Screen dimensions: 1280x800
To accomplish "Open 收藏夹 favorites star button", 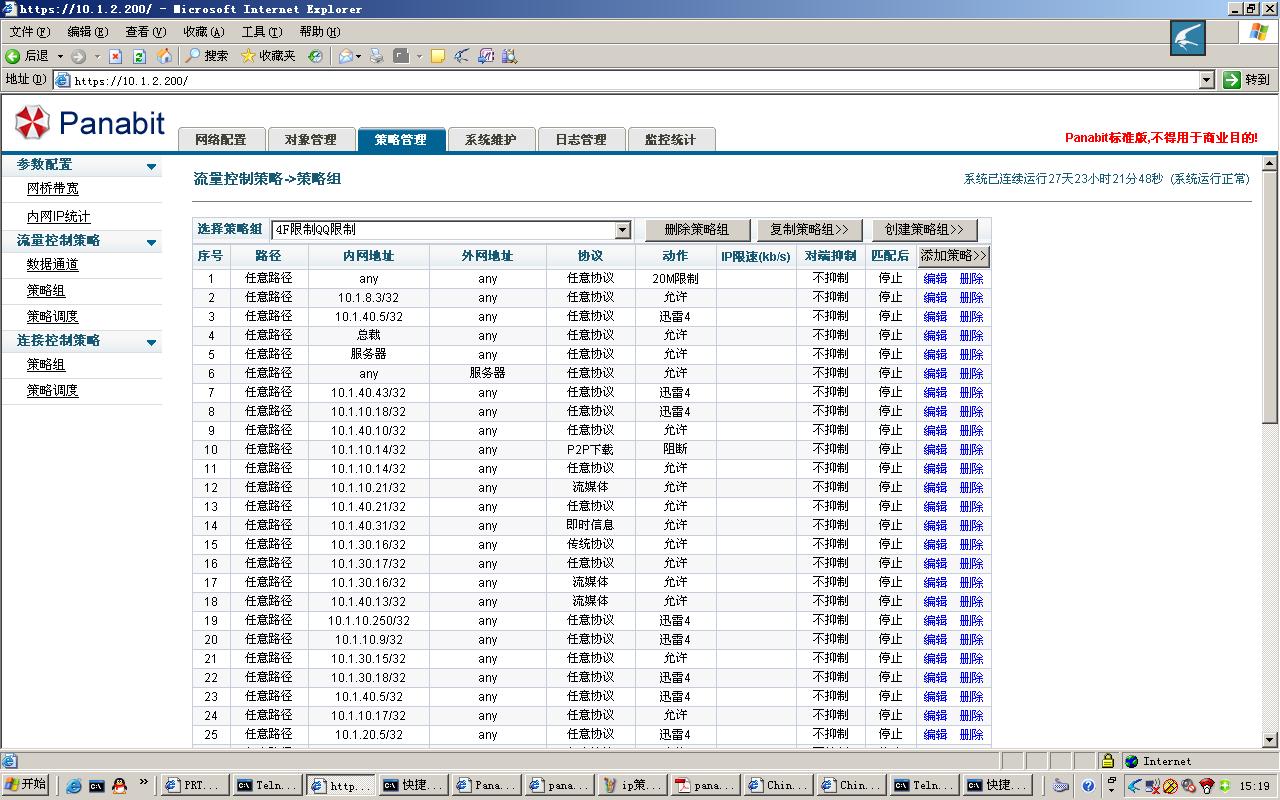I will pyautogui.click(x=269, y=56).
